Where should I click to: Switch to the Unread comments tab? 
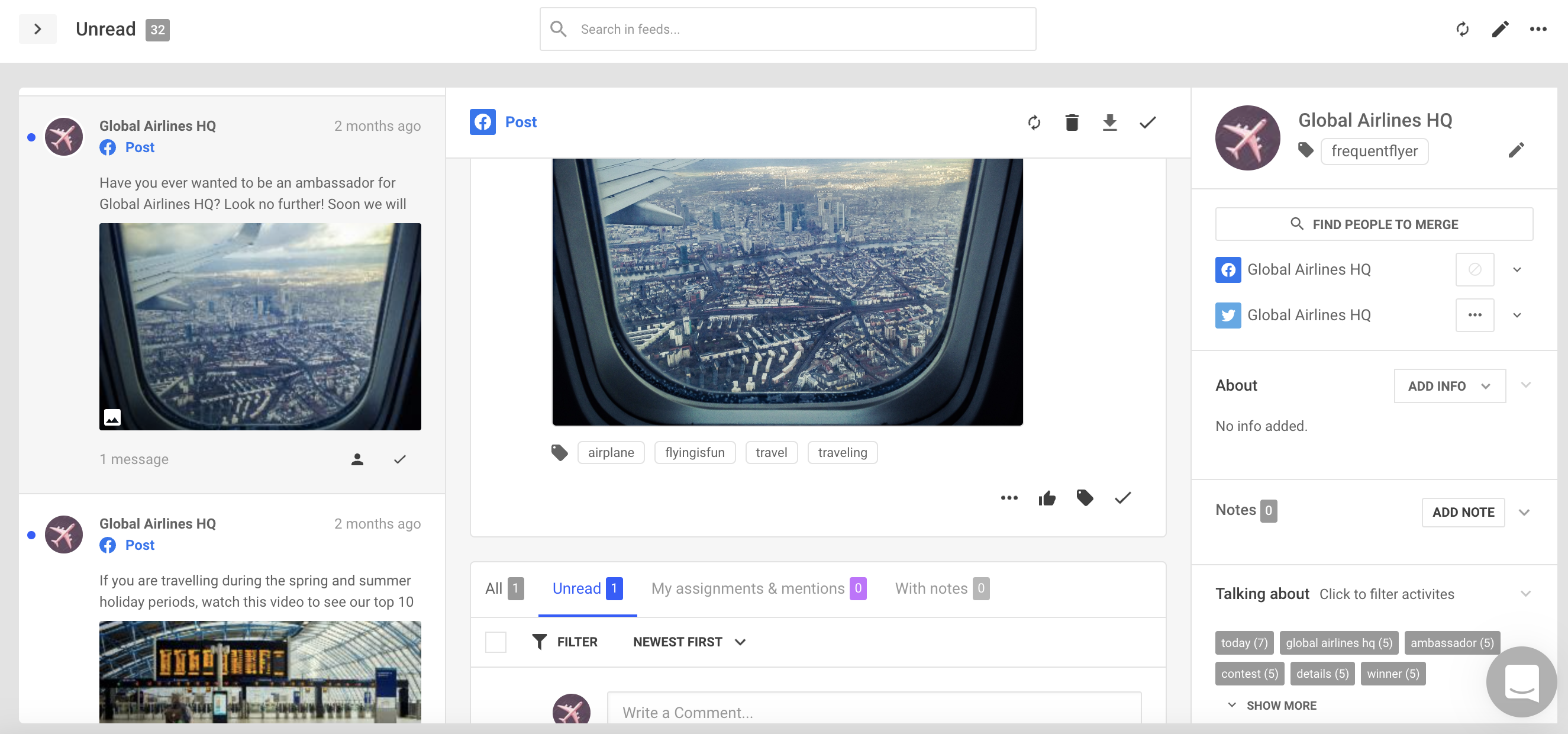[588, 588]
